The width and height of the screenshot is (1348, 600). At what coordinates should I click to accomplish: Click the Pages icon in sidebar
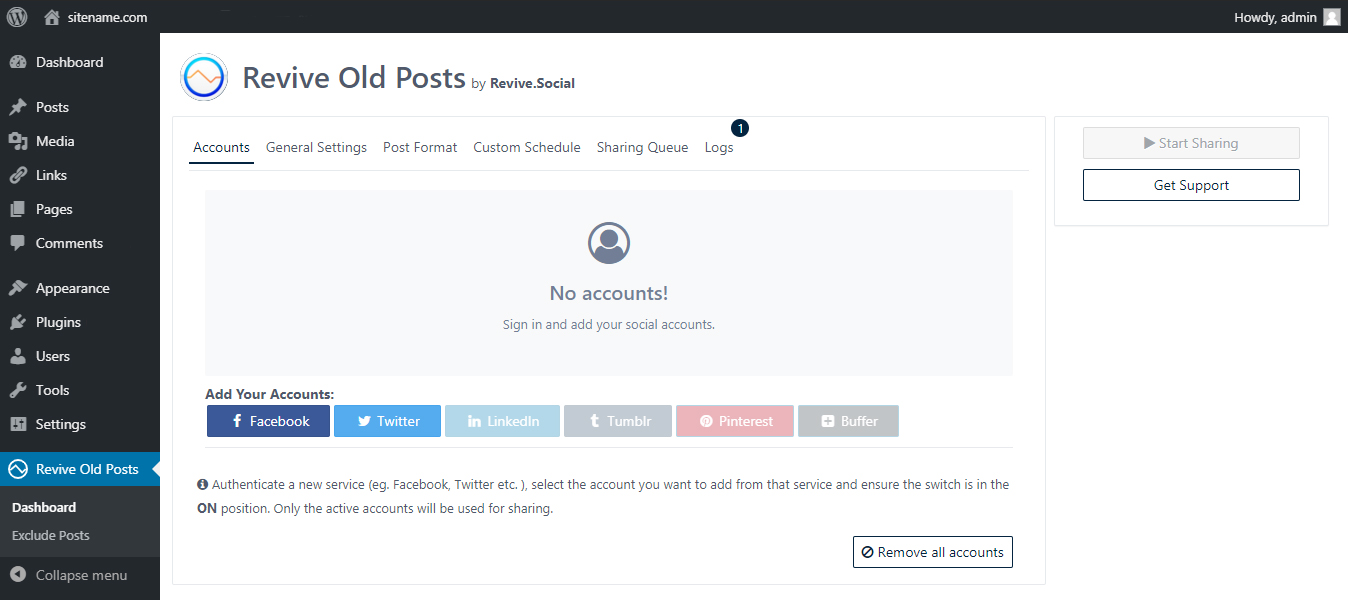point(18,209)
